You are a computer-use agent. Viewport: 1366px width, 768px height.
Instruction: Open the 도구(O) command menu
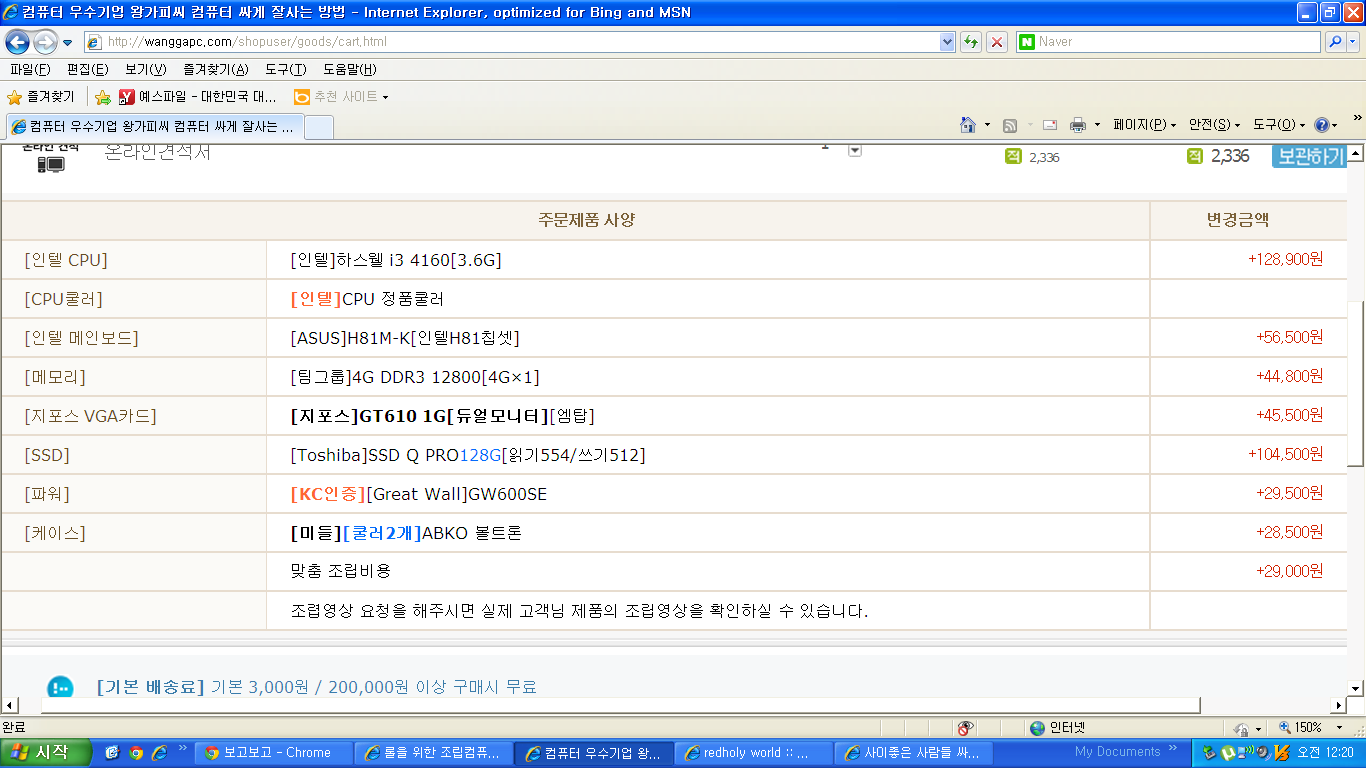click(x=1279, y=125)
